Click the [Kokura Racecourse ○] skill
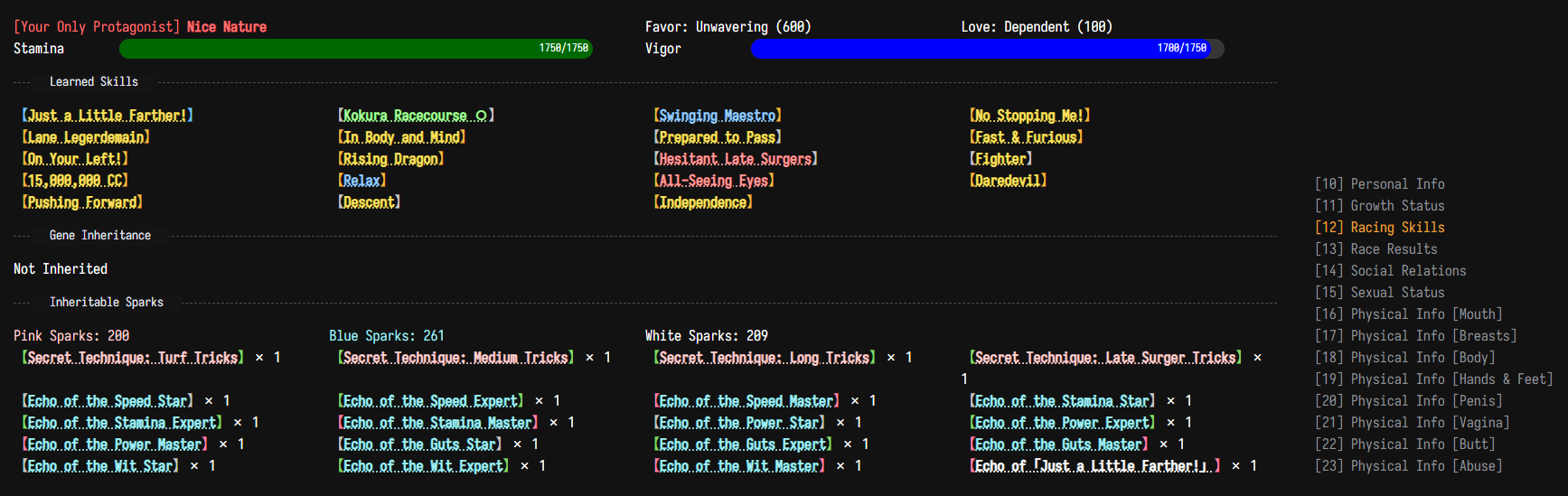Screen dimensions: 1568x496 (x=416, y=116)
